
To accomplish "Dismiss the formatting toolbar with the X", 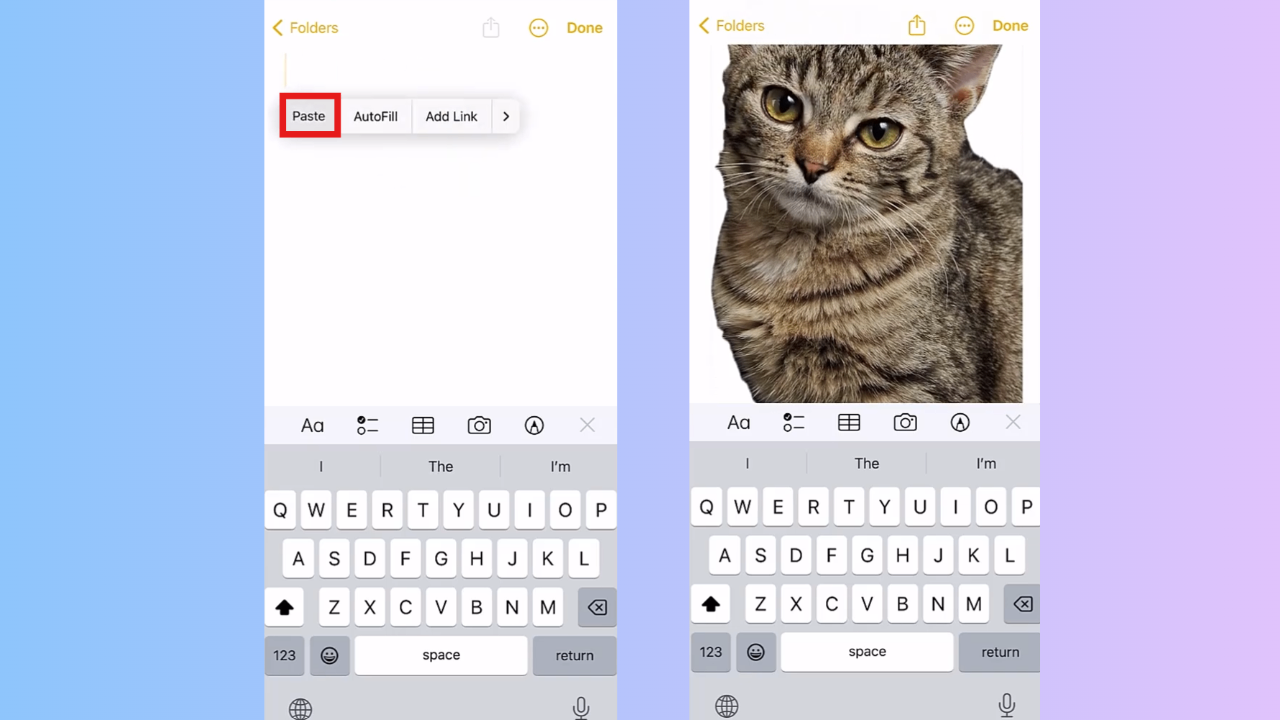I will pyautogui.click(x=587, y=425).
